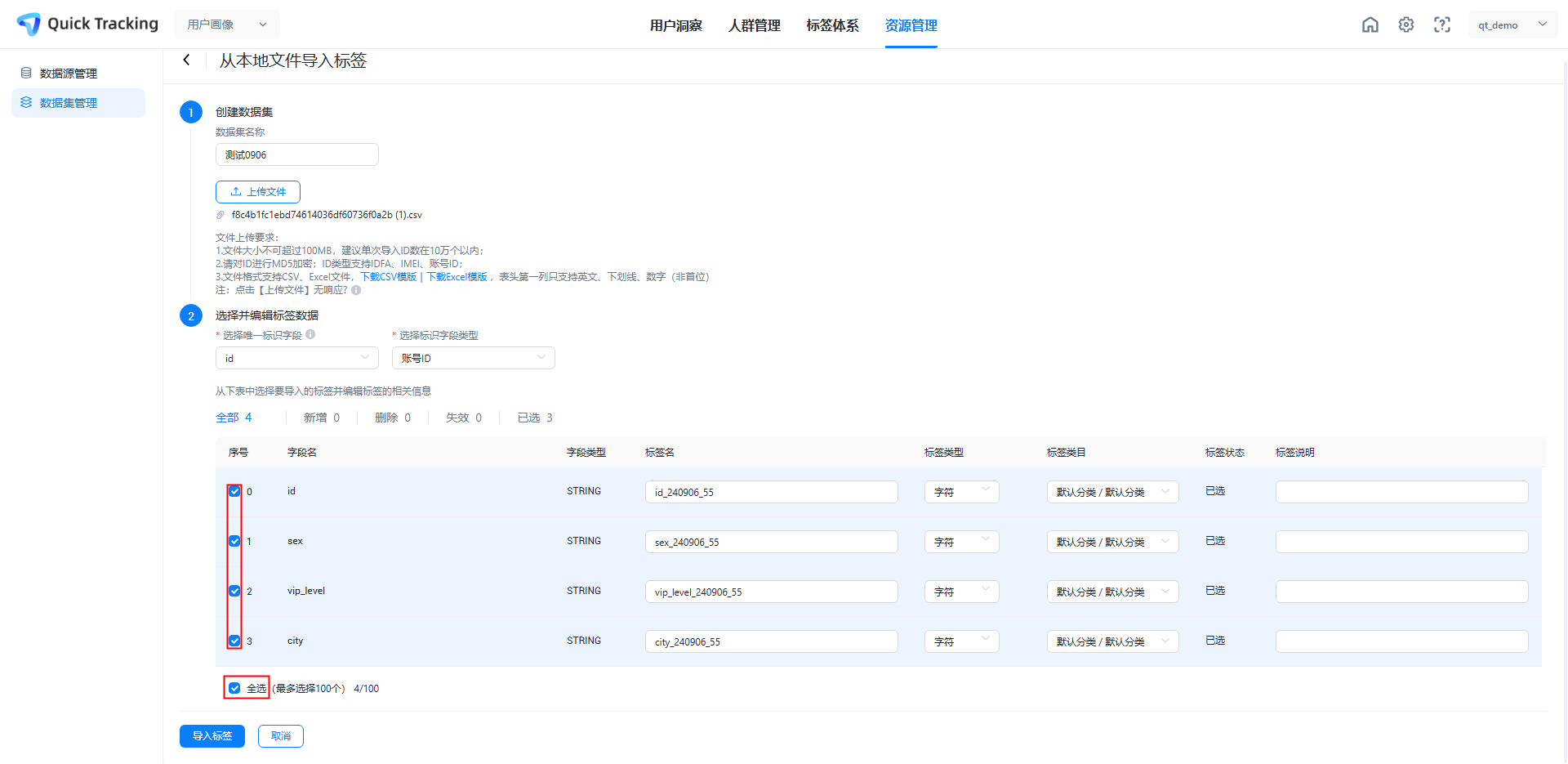The width and height of the screenshot is (1568, 764).
Task: Click the uploaded file name f8c4b1fc1ebd74614036df60736f0a2b (1).csv
Action: point(327,215)
